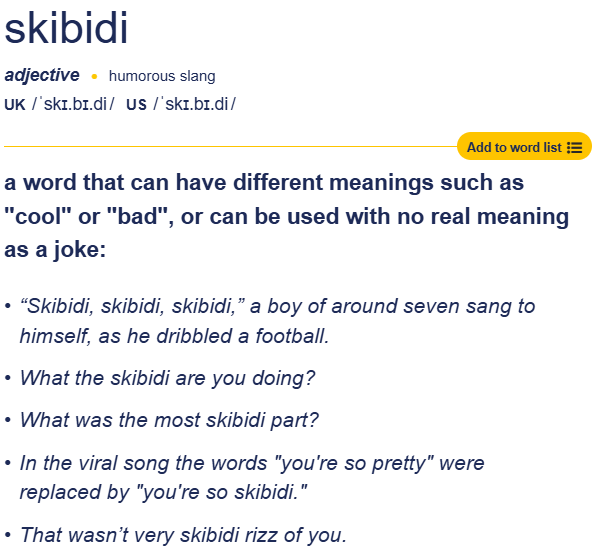The width and height of the screenshot is (612, 560).
Task: Click the "adjective" part-of-speech label
Action: pyautogui.click(x=42, y=75)
